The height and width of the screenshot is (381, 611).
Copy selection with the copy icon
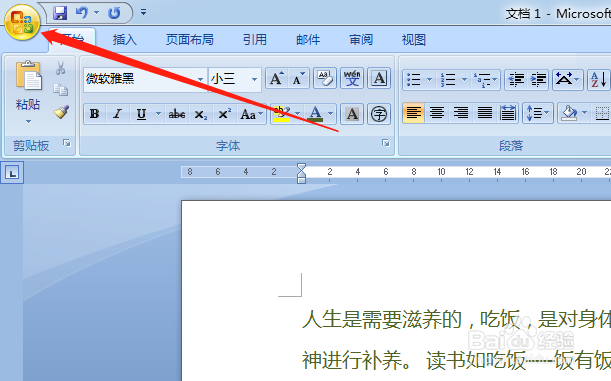point(60,90)
